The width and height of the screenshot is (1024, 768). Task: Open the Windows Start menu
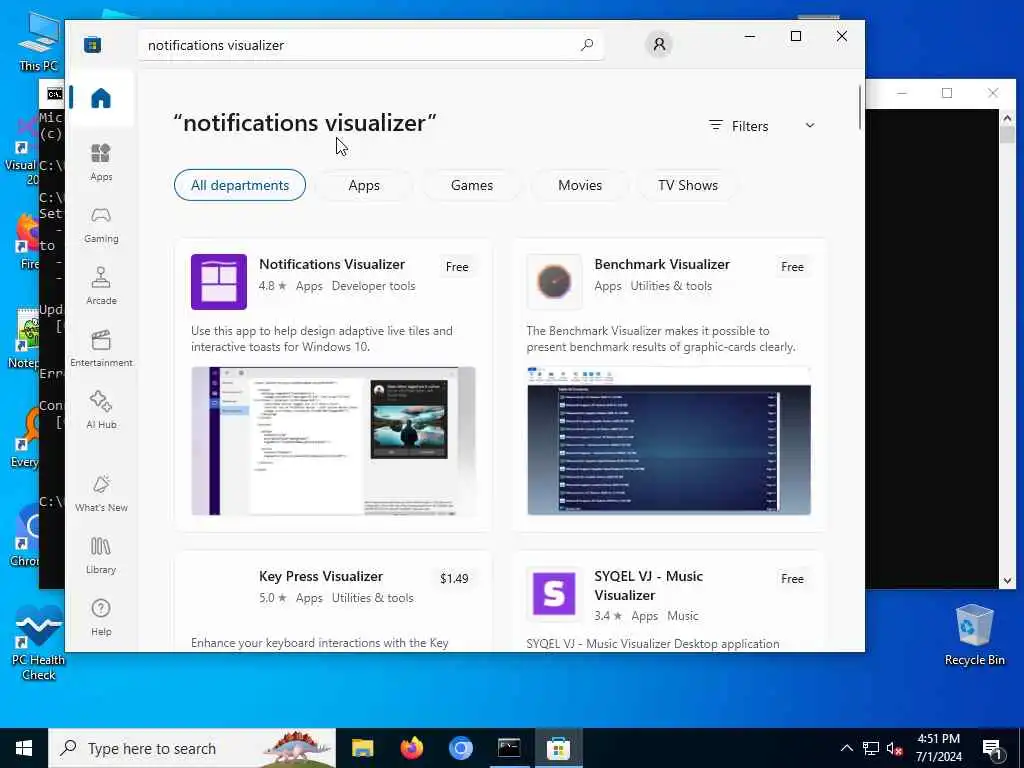[x=24, y=748]
